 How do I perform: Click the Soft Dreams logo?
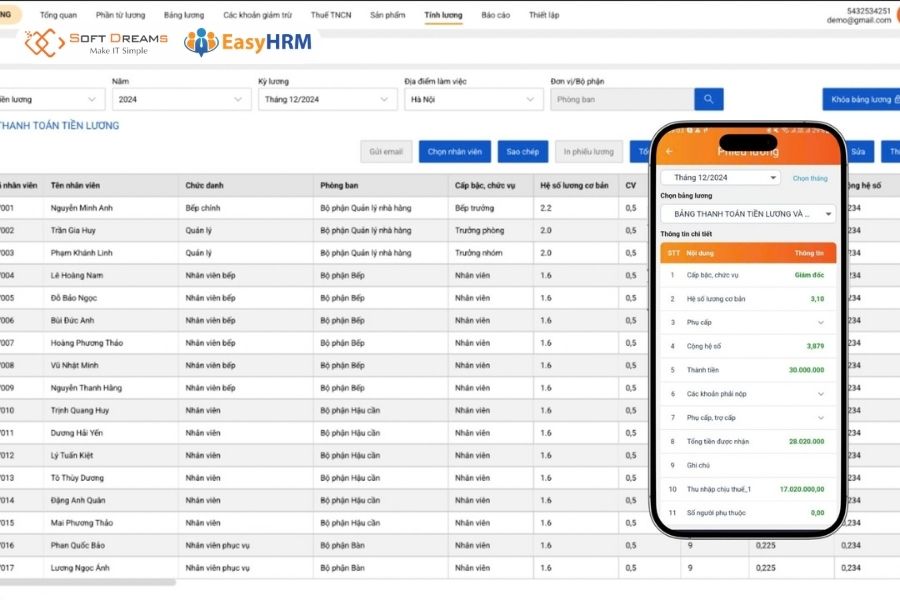[x=96, y=43]
